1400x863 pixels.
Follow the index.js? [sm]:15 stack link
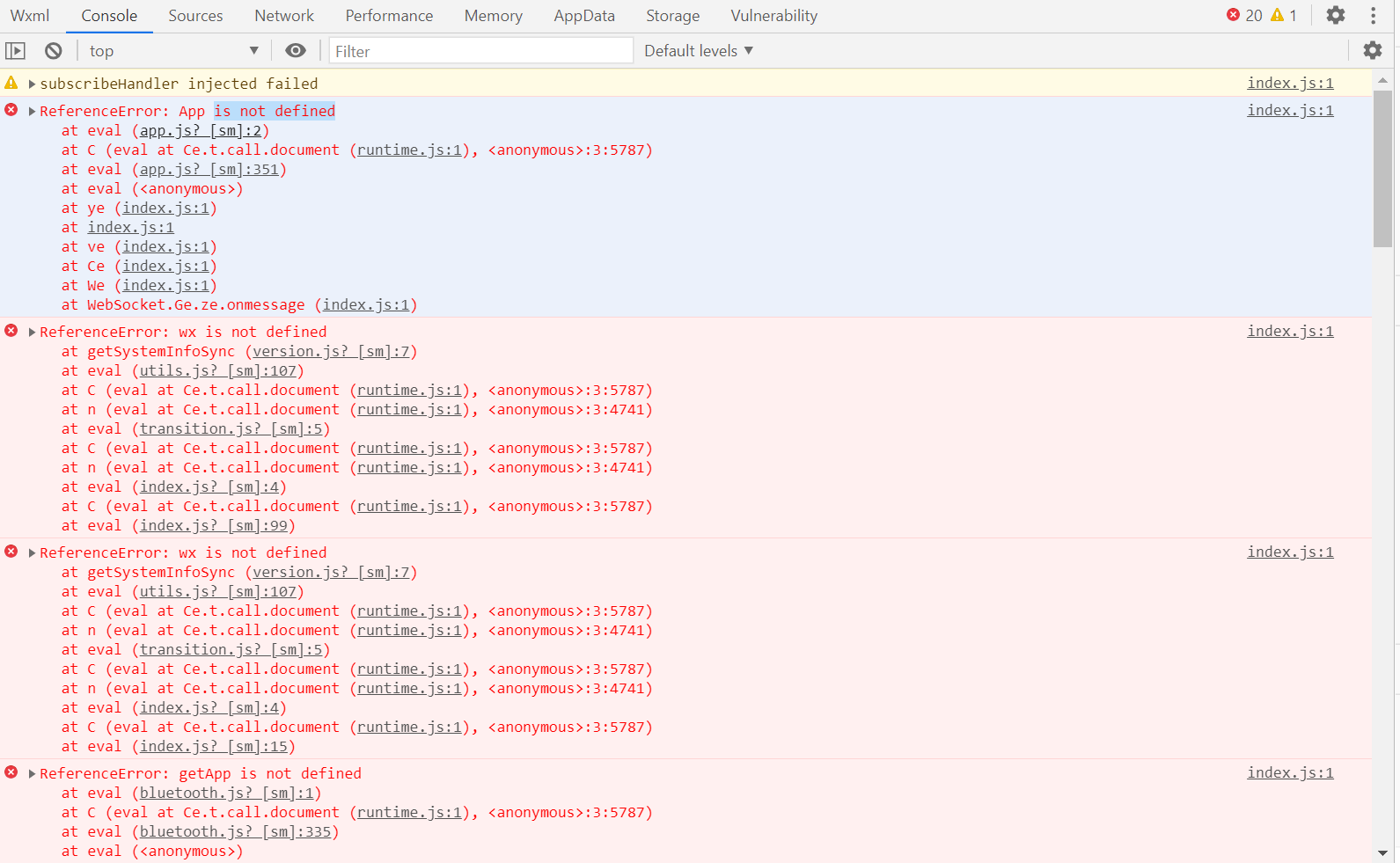pos(214,746)
